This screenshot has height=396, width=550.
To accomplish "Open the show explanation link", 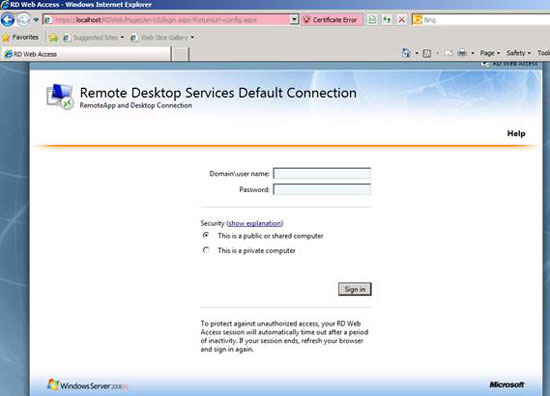I will click(x=255, y=223).
